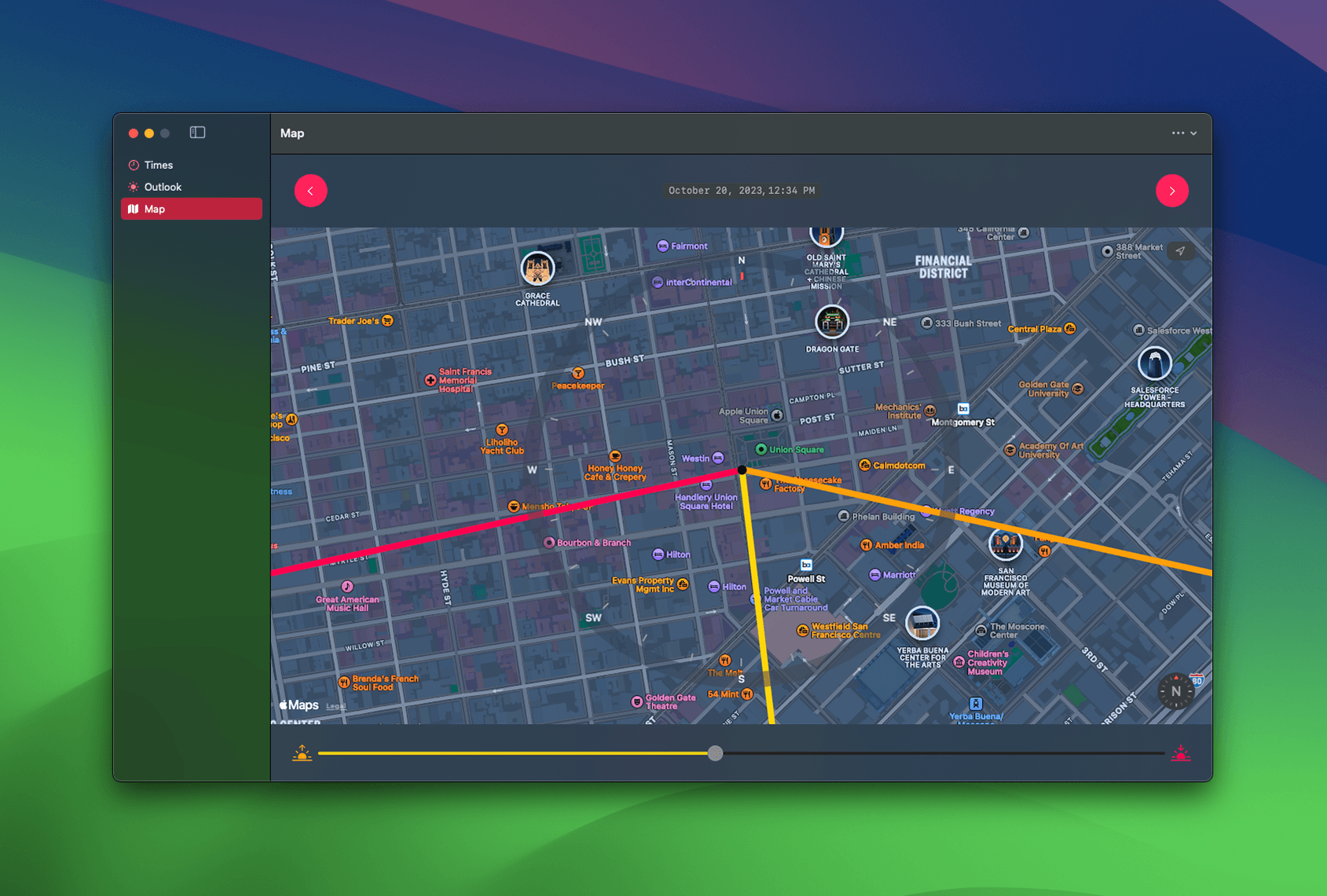1327x896 pixels.
Task: Go to the previous day with the left arrow
Action: tap(310, 191)
